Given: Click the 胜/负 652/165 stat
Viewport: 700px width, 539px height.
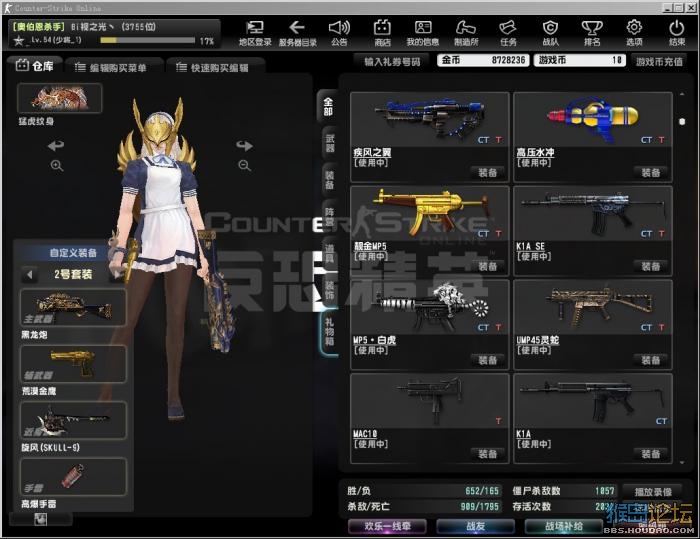Looking at the screenshot, I should [x=423, y=491].
